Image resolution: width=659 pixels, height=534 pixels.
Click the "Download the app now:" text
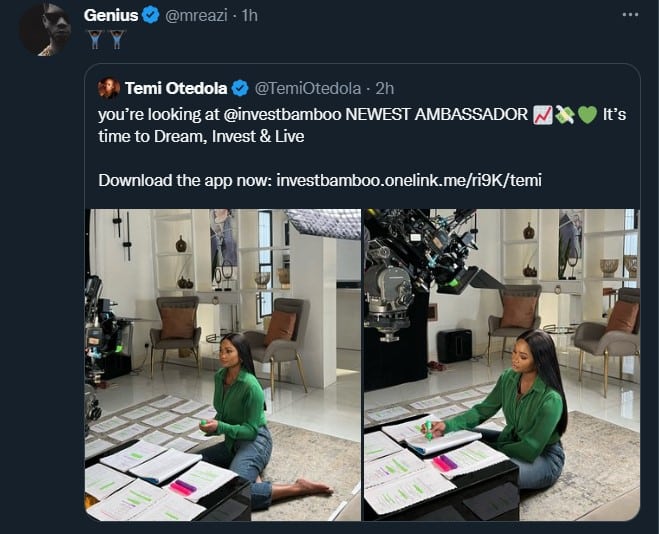coord(185,180)
